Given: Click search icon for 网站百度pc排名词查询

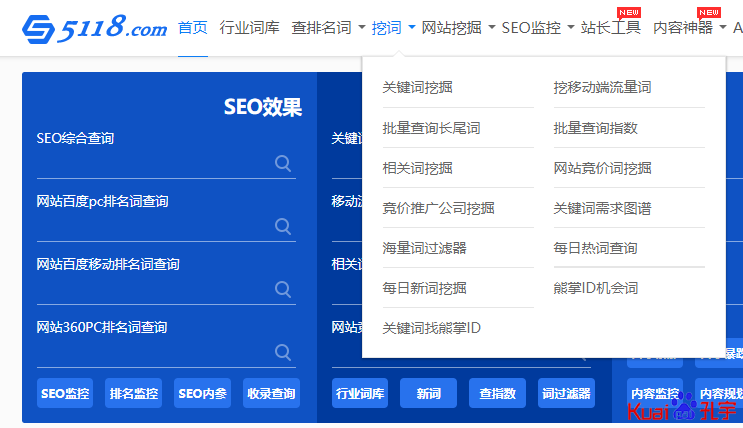Looking at the screenshot, I should pos(283,227).
